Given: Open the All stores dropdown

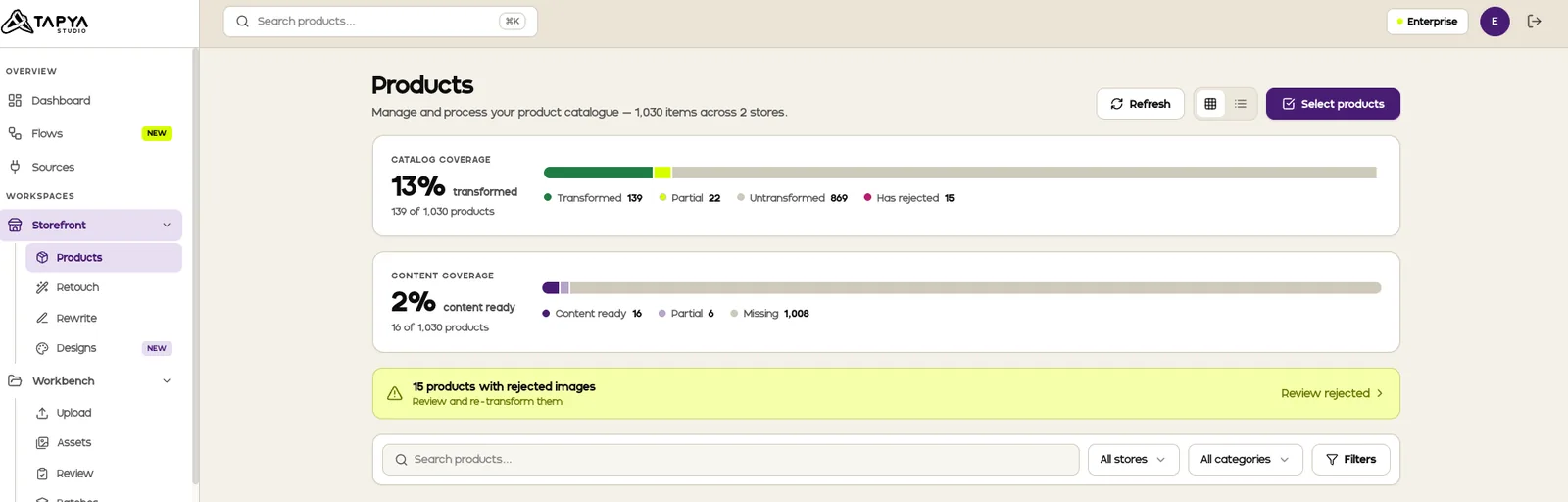Looking at the screenshot, I should coord(1133,460).
